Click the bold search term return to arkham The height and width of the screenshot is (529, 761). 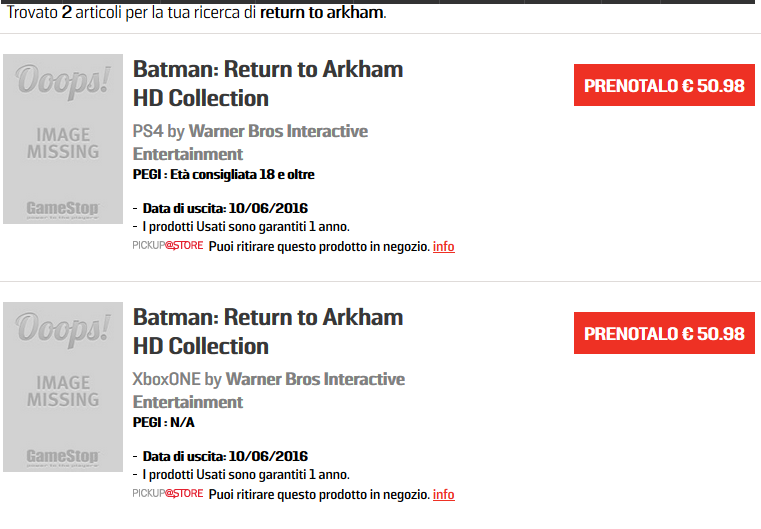[321, 12]
